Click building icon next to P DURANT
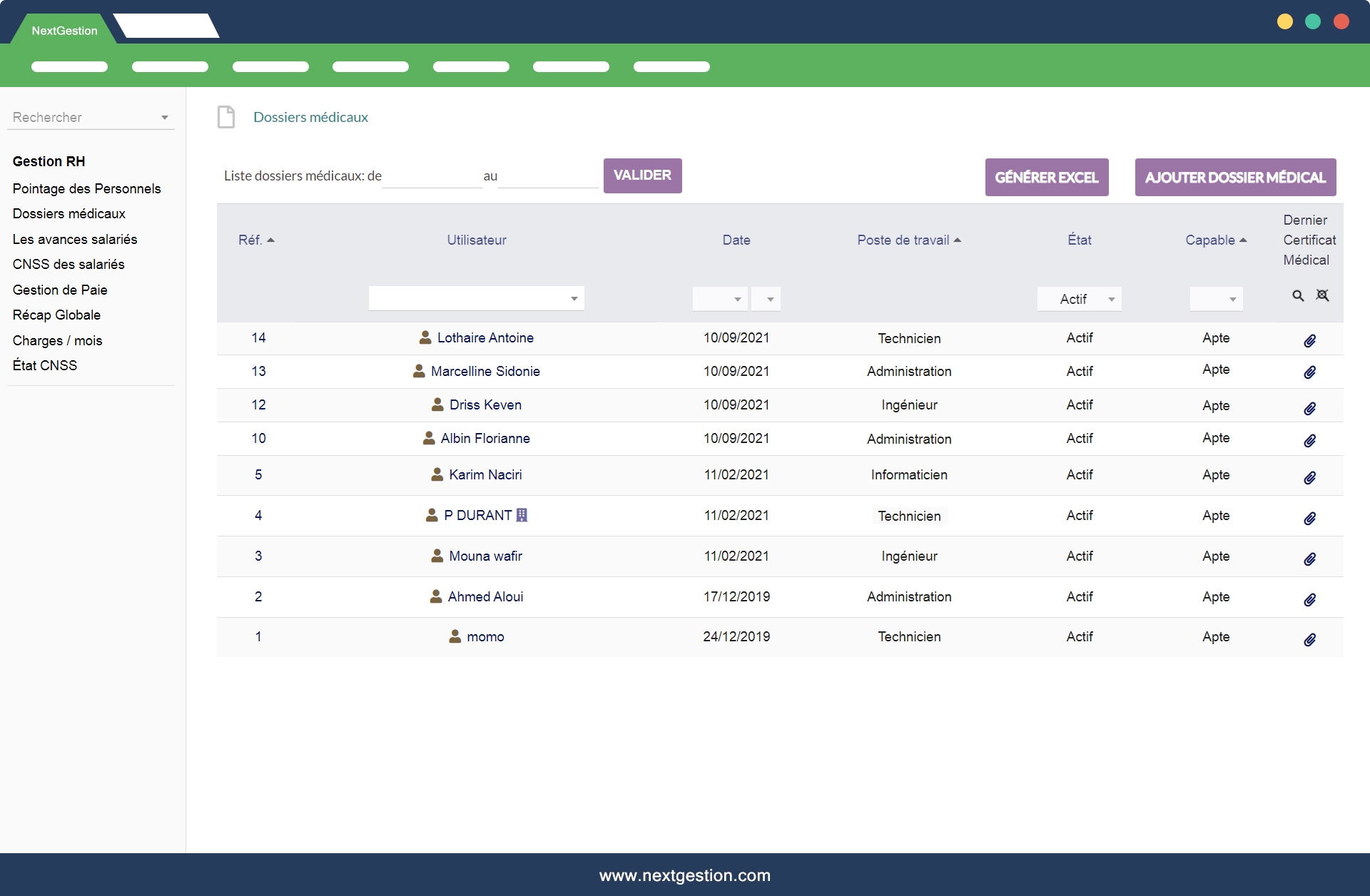 (522, 515)
